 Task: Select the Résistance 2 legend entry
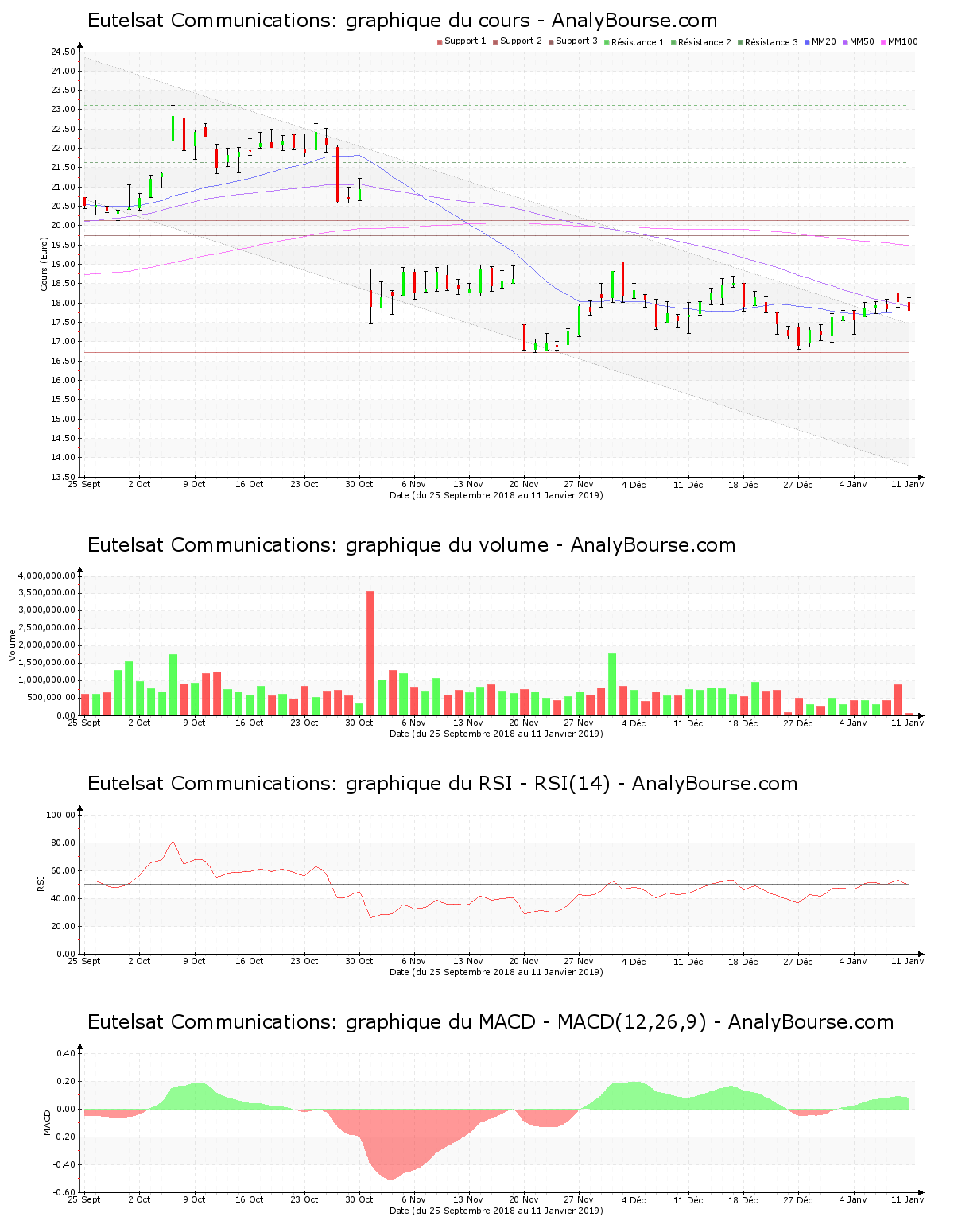701,42
